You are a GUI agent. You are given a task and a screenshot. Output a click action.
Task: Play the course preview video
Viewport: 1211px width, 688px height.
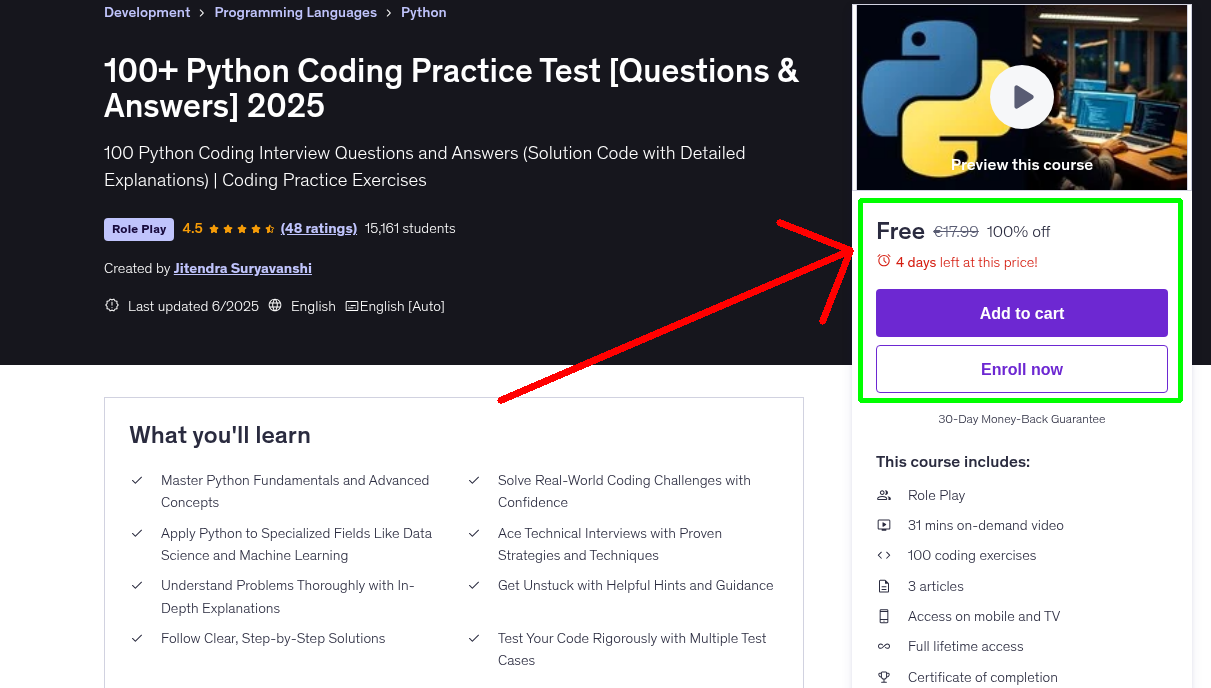click(x=1021, y=97)
